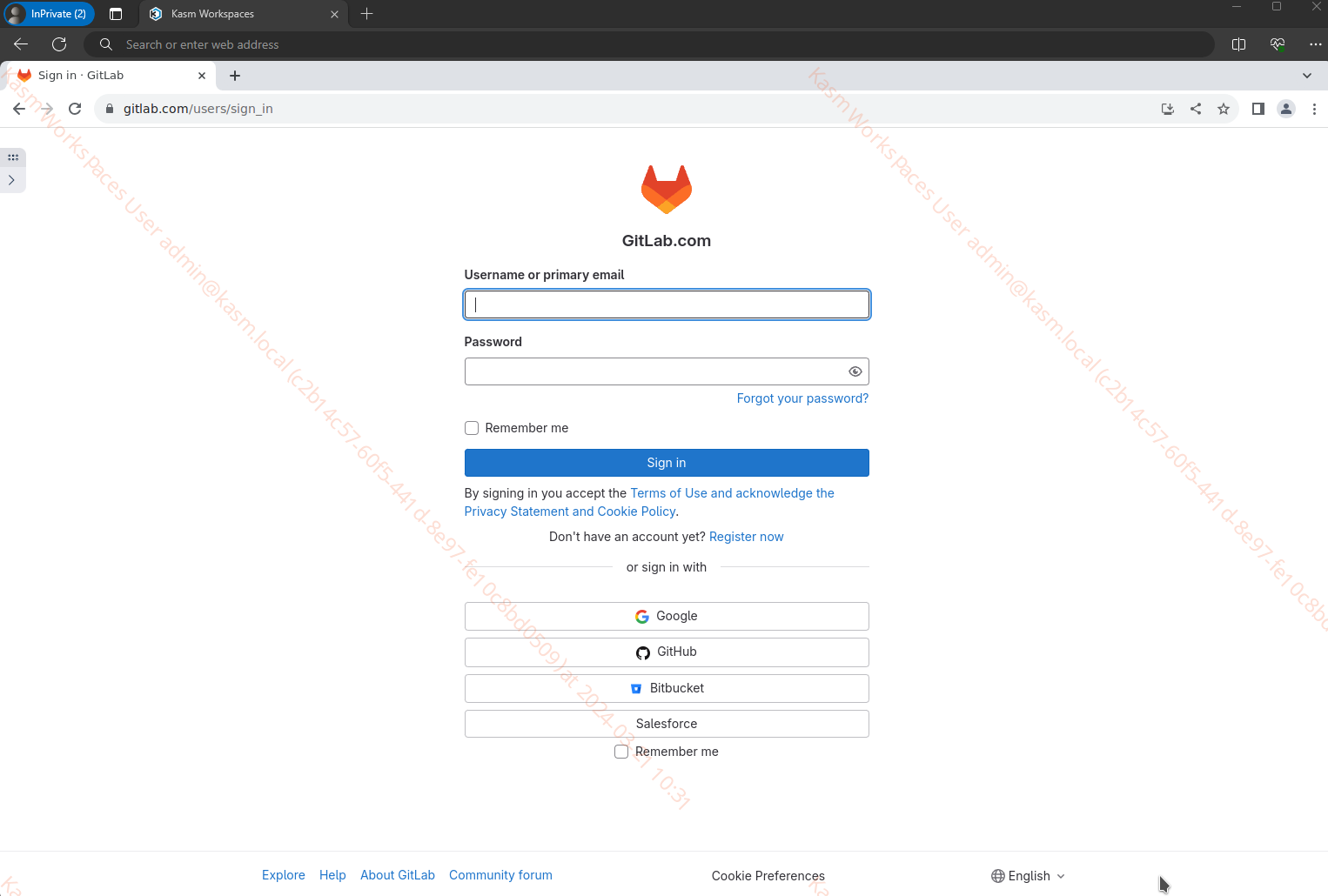Check Remember me above Sign in button

tap(472, 428)
